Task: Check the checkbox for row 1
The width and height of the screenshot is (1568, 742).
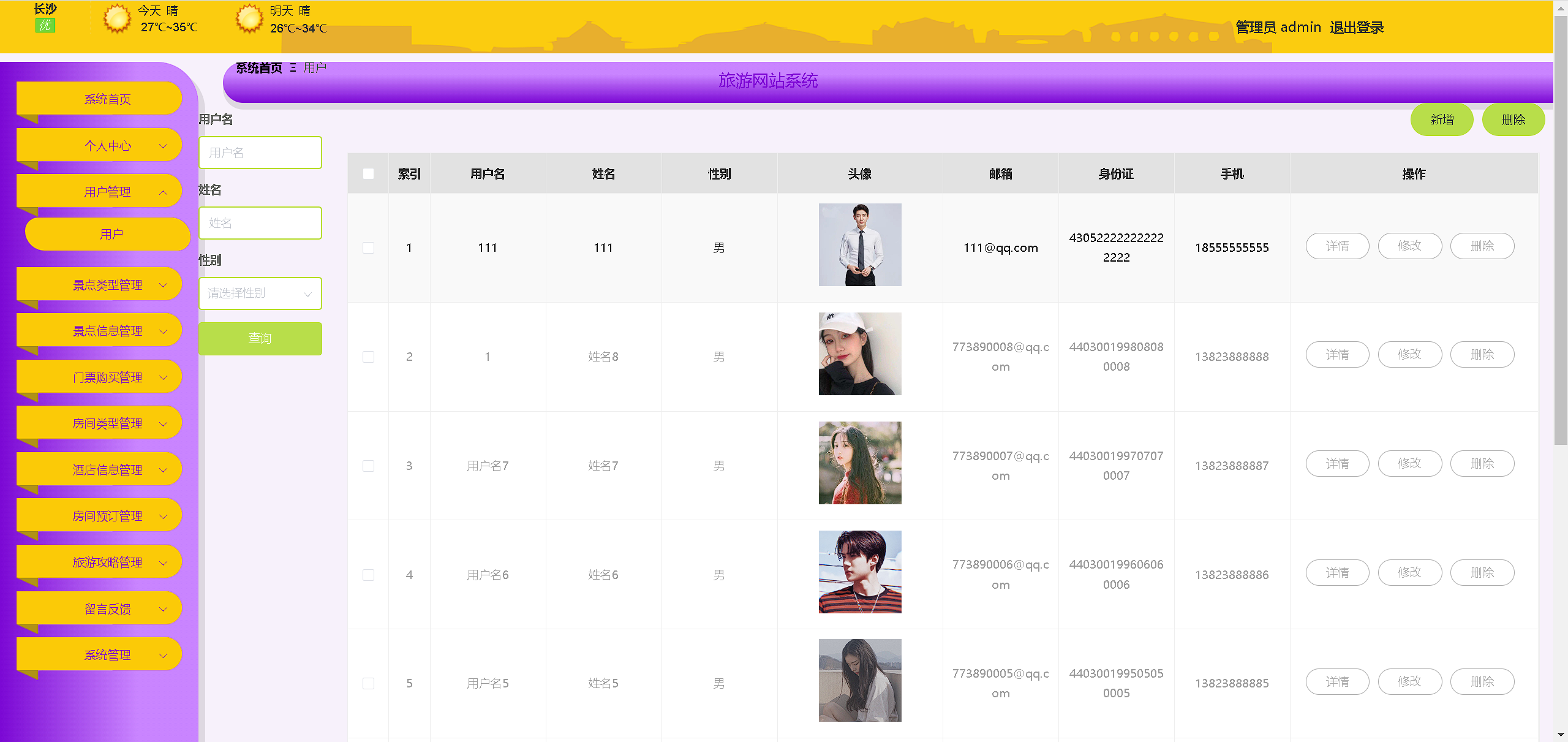Action: click(368, 248)
